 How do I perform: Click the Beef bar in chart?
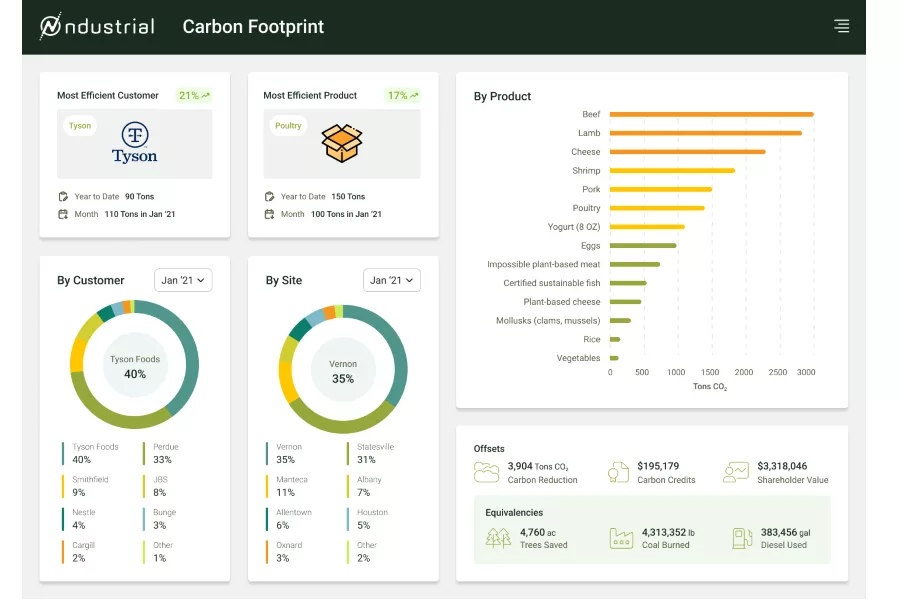coord(711,115)
